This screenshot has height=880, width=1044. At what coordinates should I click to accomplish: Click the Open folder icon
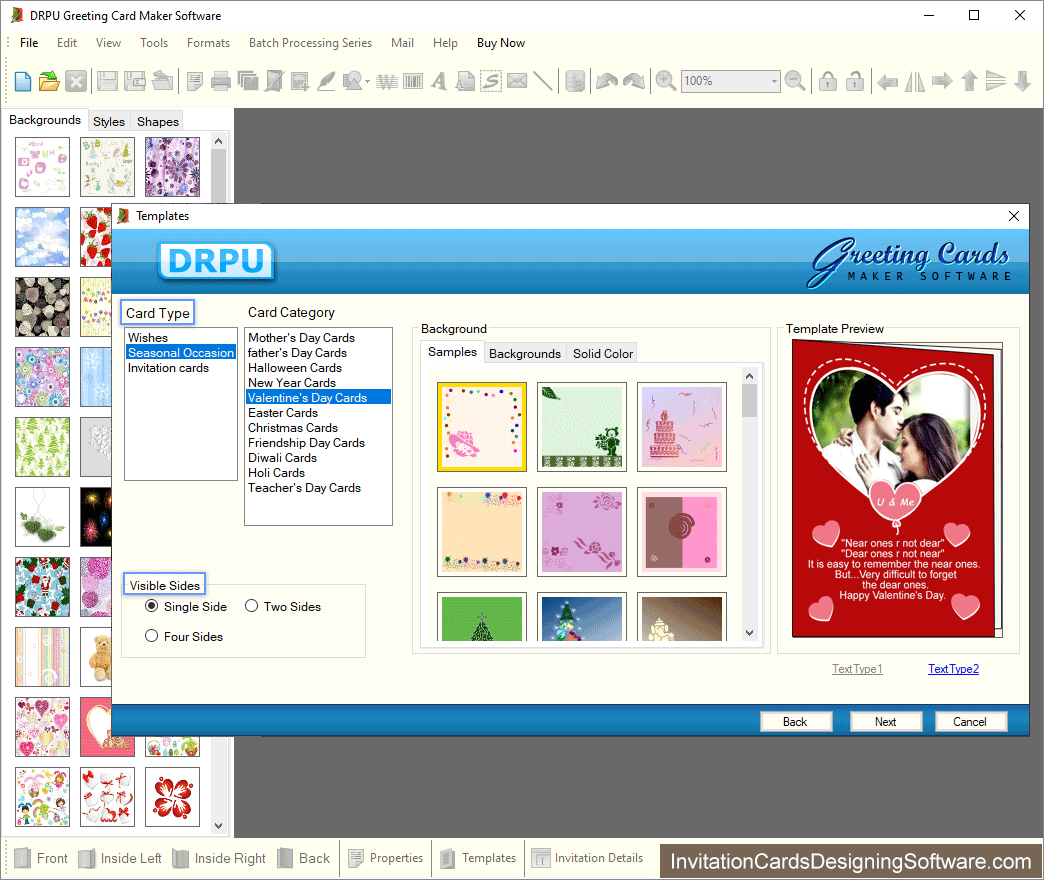49,81
